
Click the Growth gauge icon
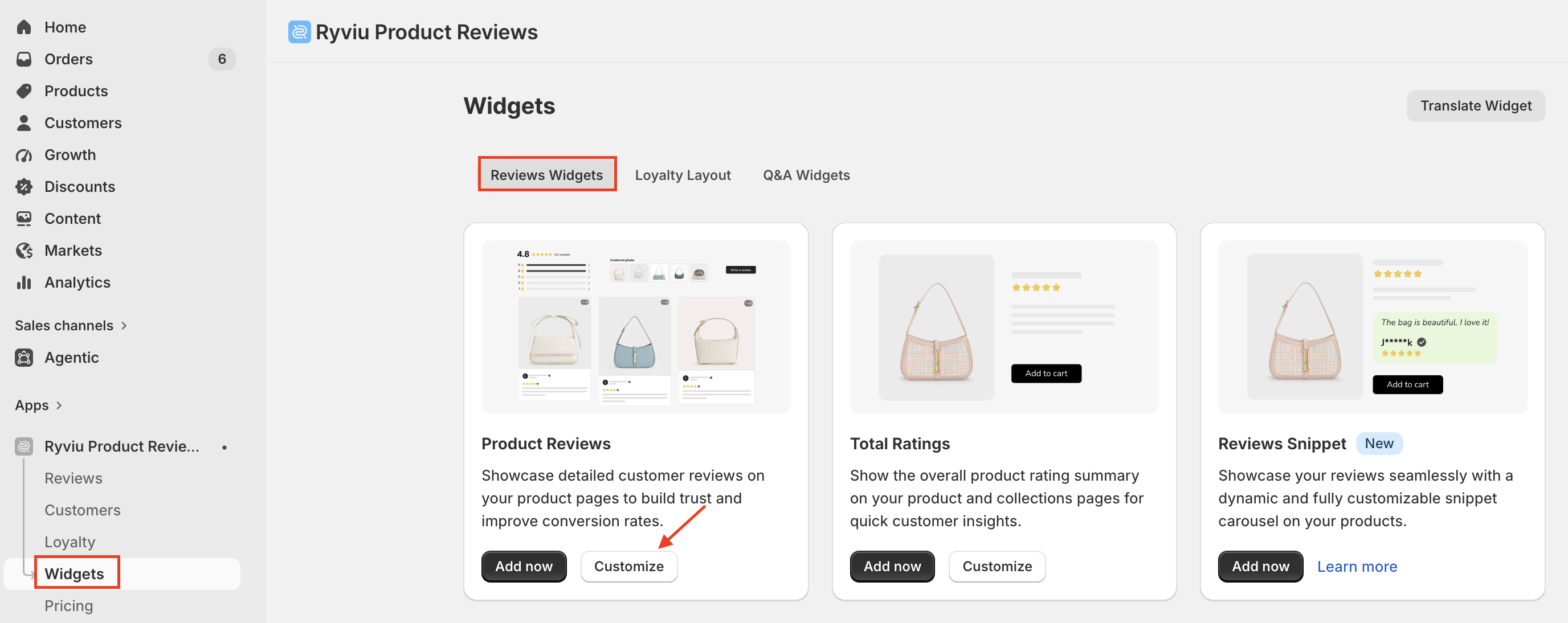click(x=24, y=154)
